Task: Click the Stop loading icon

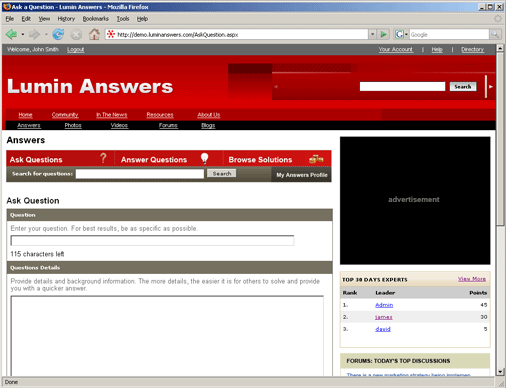Action: click(76, 34)
